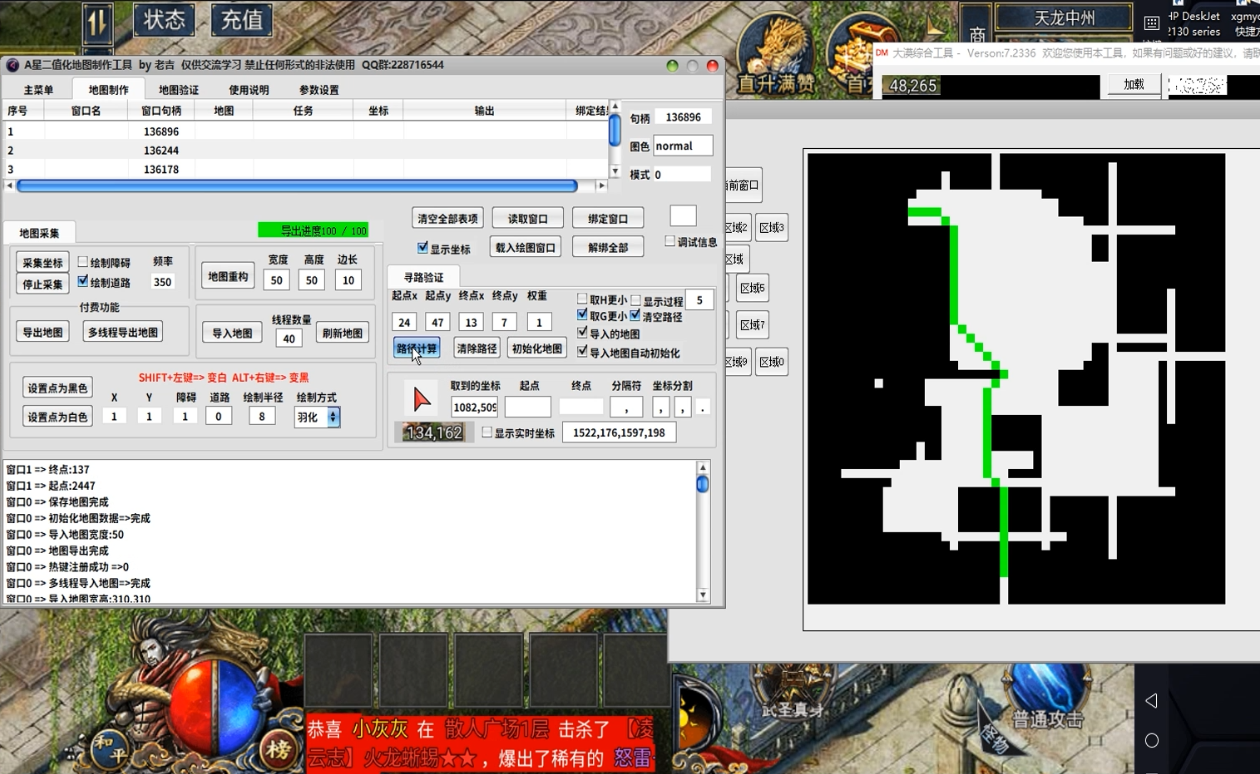Enable the 显示实时坐标 checkbox
This screenshot has width=1260, height=774.
coord(488,432)
